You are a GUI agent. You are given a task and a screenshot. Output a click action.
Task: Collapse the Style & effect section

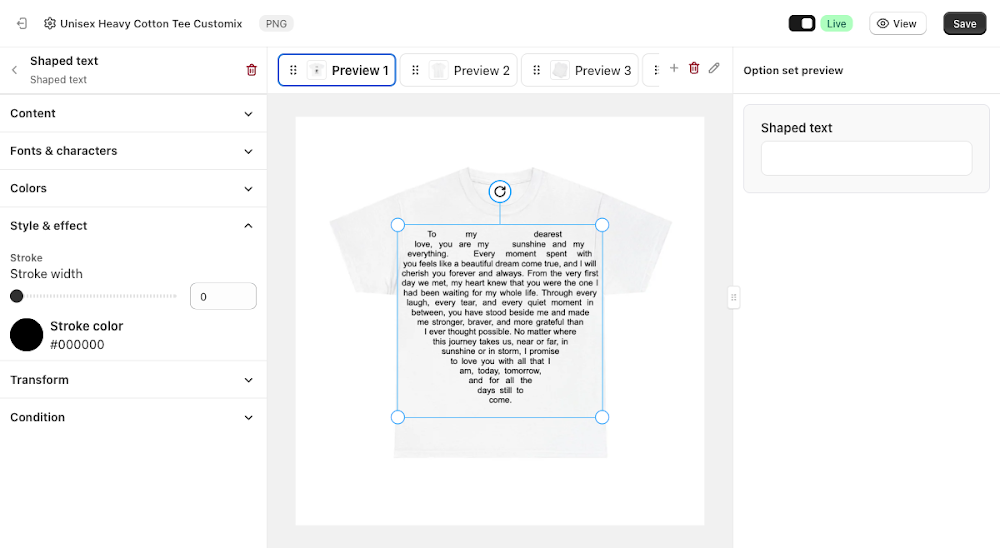[x=133, y=226]
